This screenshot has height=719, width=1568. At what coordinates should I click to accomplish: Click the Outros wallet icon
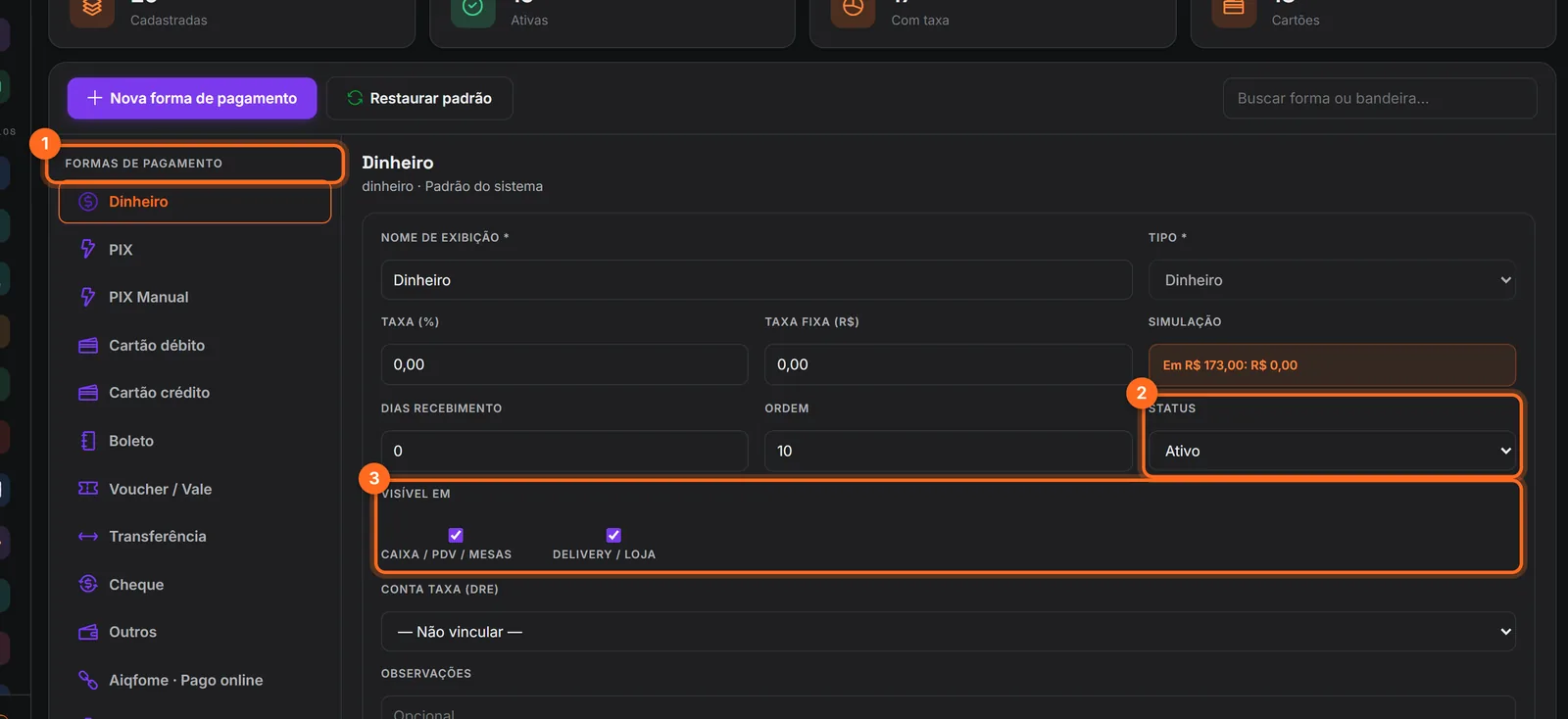click(88, 632)
